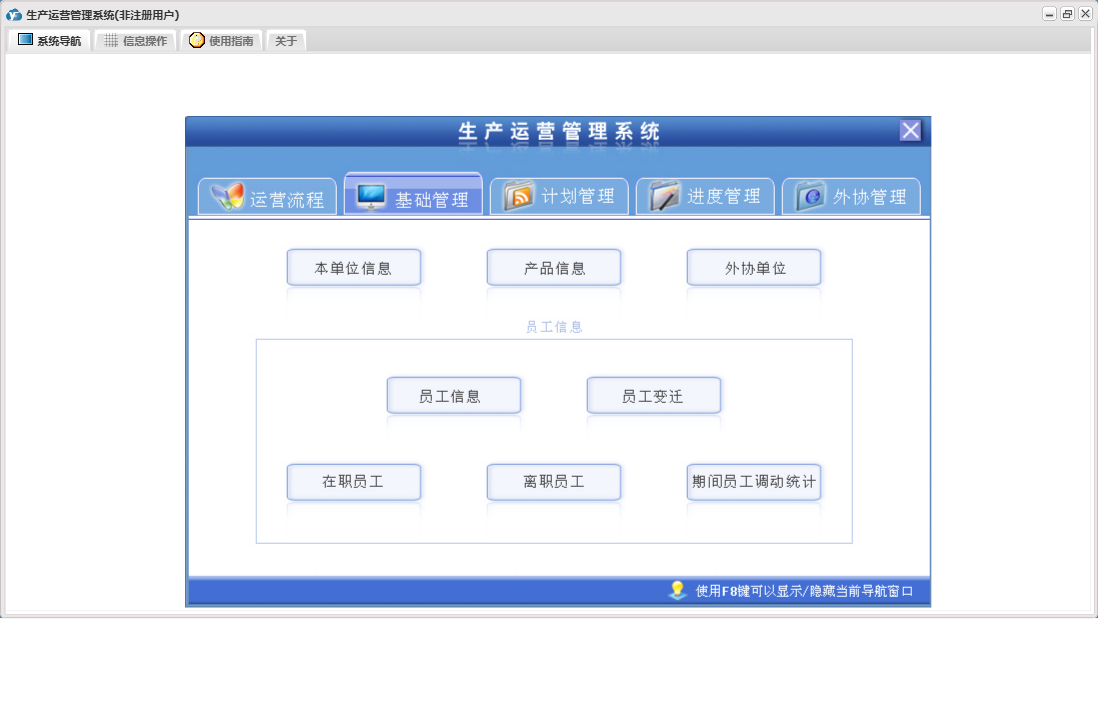The image size is (1098, 716).
Task: Open the 使用指南 menu tab
Action: (x=221, y=41)
